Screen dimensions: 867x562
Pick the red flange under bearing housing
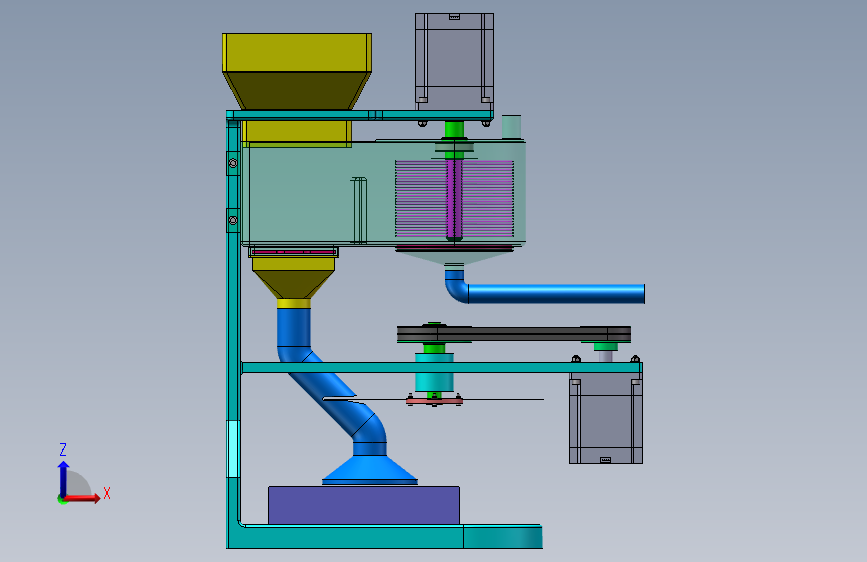(434, 400)
